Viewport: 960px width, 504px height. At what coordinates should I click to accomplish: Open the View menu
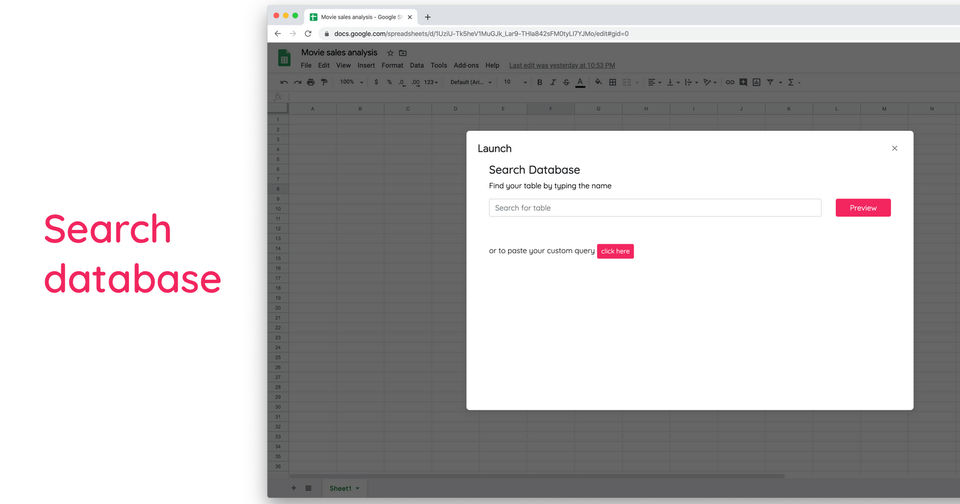click(343, 66)
